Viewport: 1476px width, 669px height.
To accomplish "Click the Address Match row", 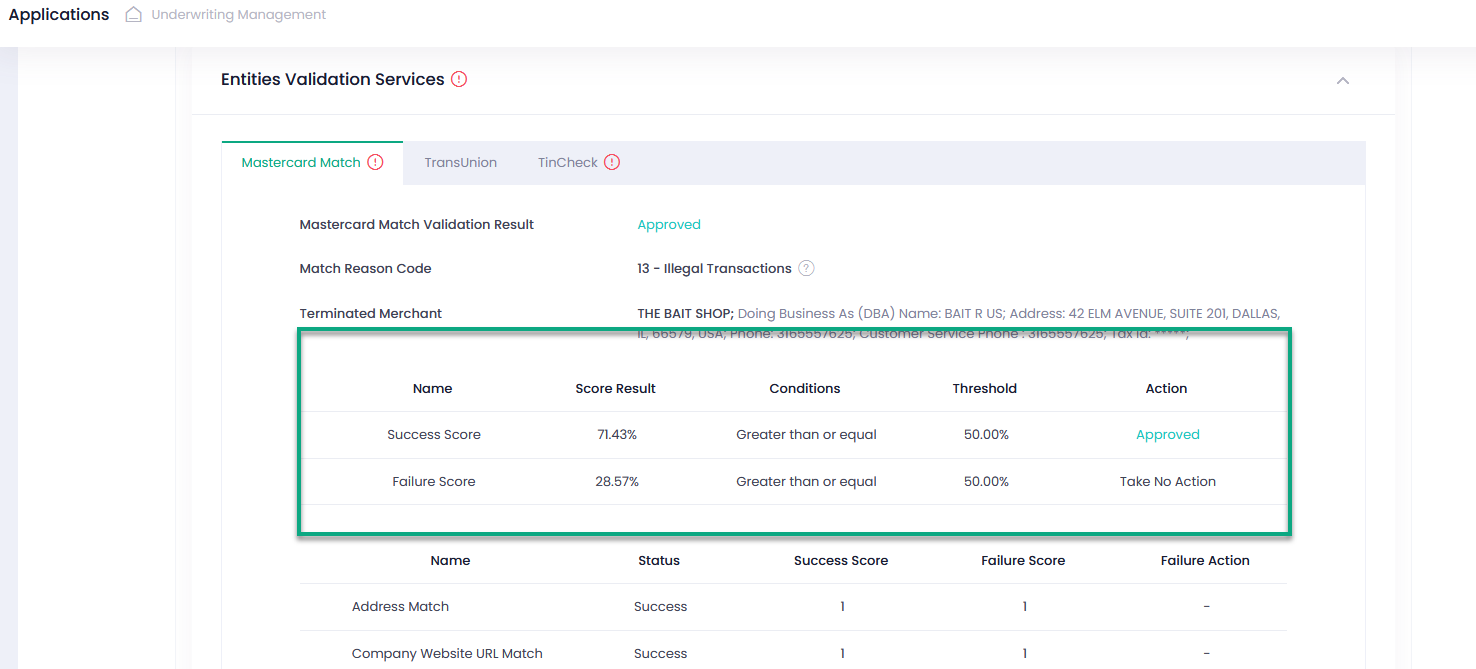I will (793, 607).
